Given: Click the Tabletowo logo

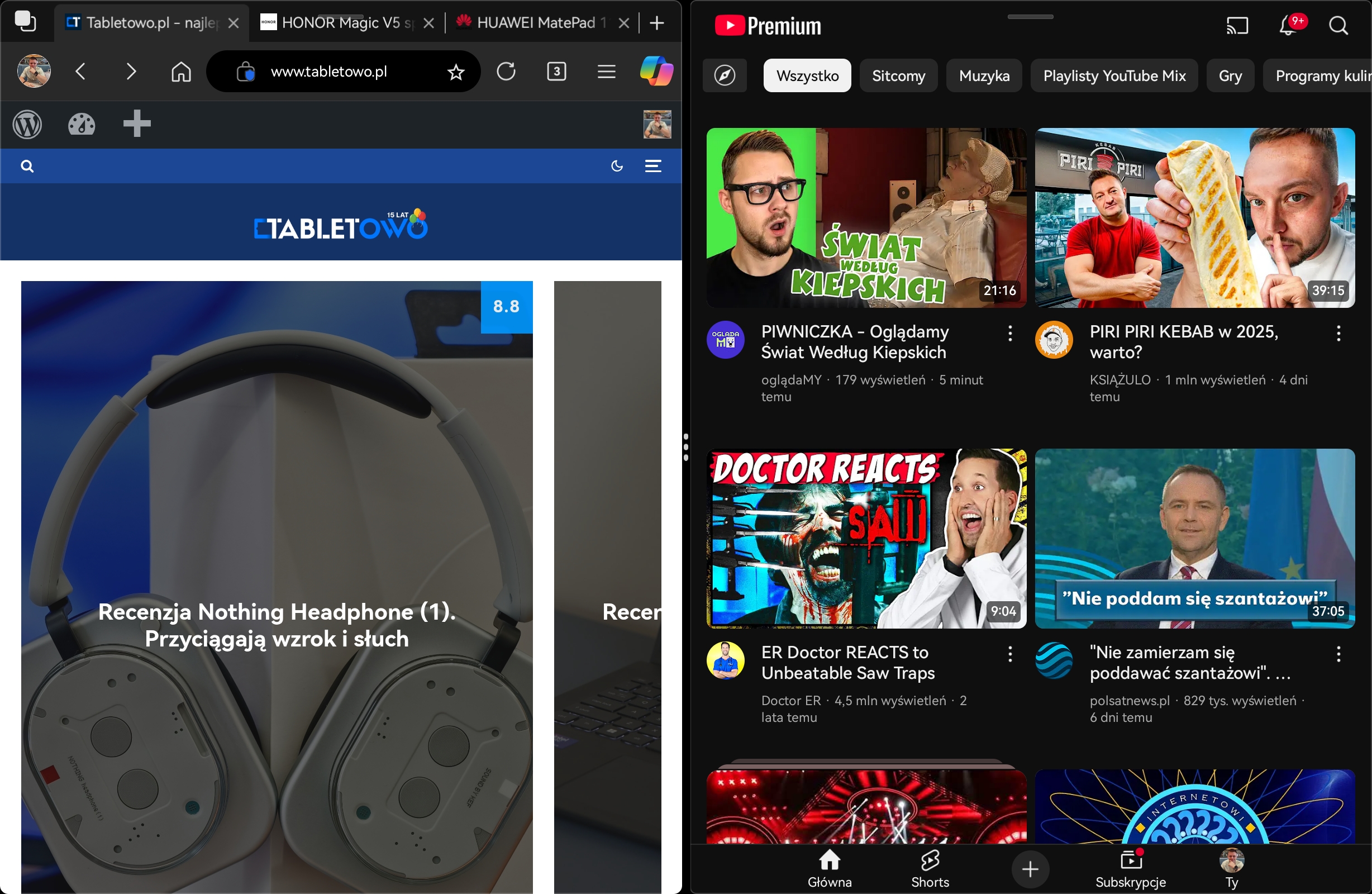Looking at the screenshot, I should pyautogui.click(x=340, y=225).
